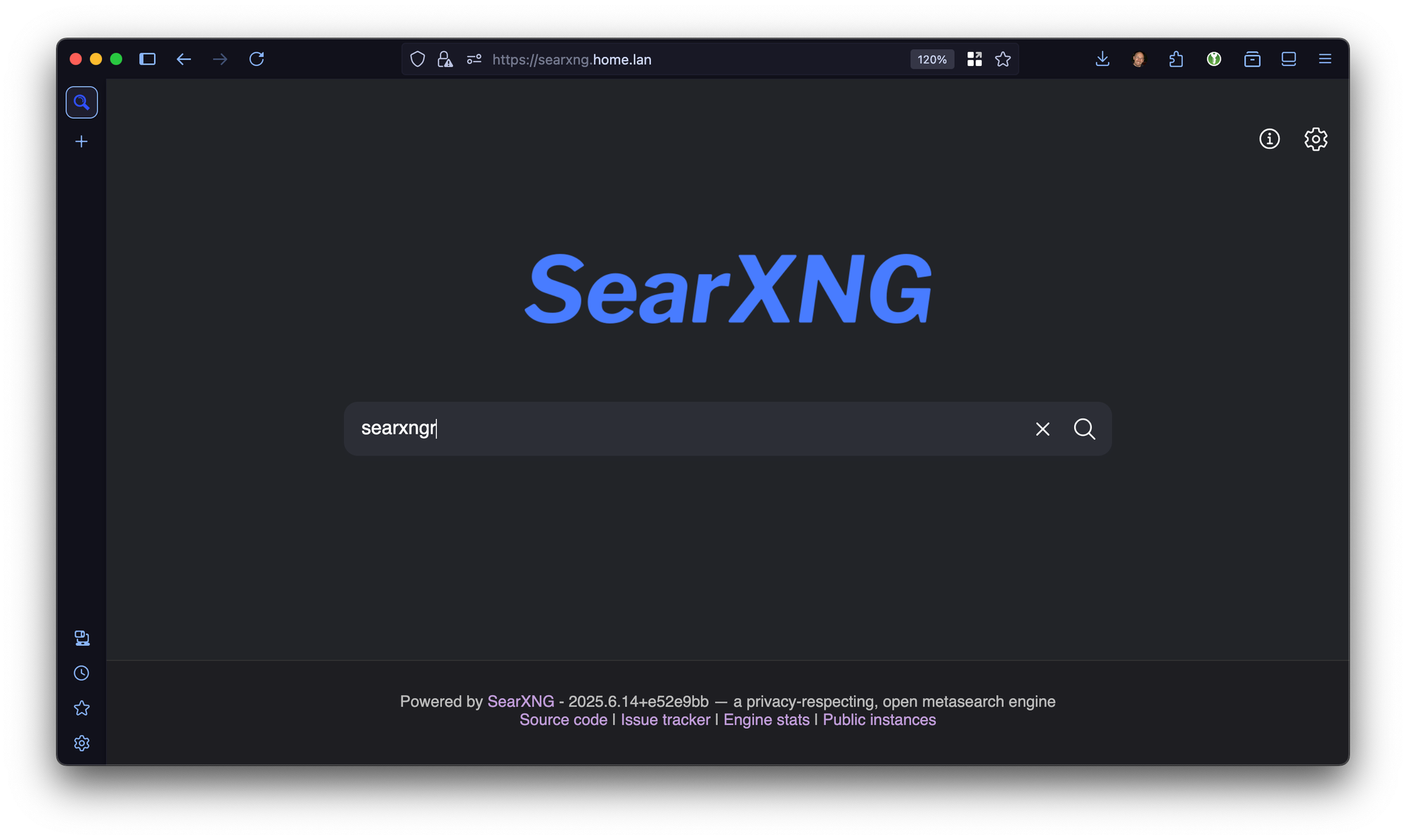Open history clock icon in sidebar

(82, 673)
